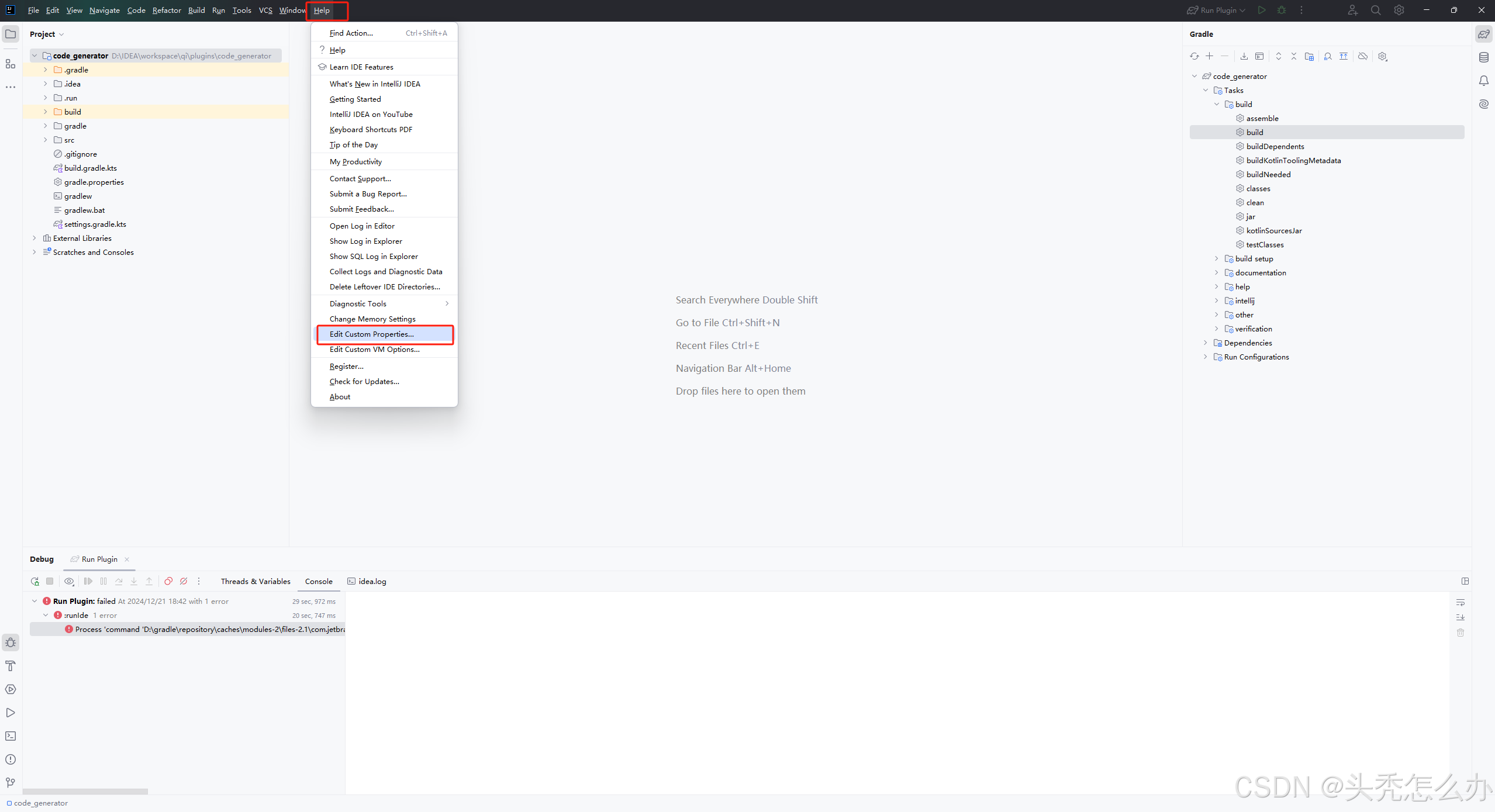Open the Database tool window icon
Viewport: 1495px width, 812px height.
pos(1483,57)
